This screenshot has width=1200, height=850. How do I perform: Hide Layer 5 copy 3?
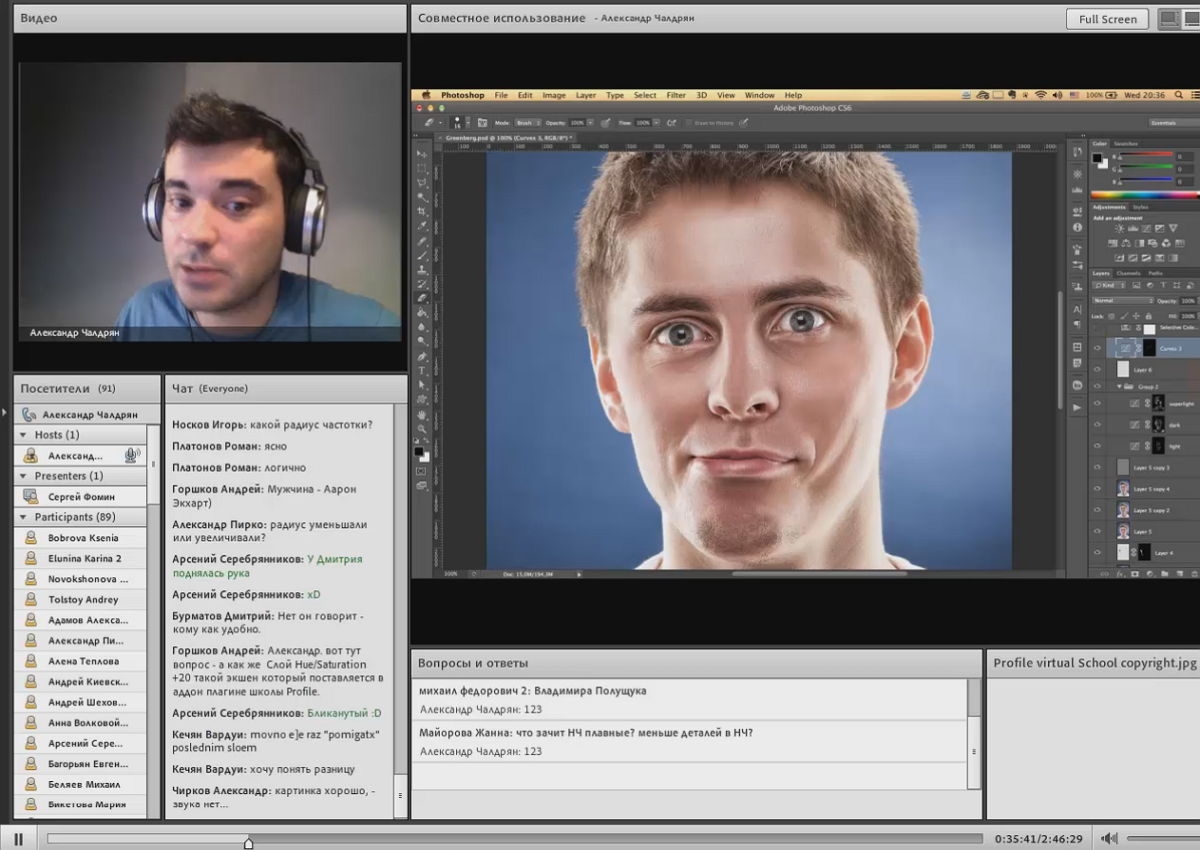(x=1097, y=467)
